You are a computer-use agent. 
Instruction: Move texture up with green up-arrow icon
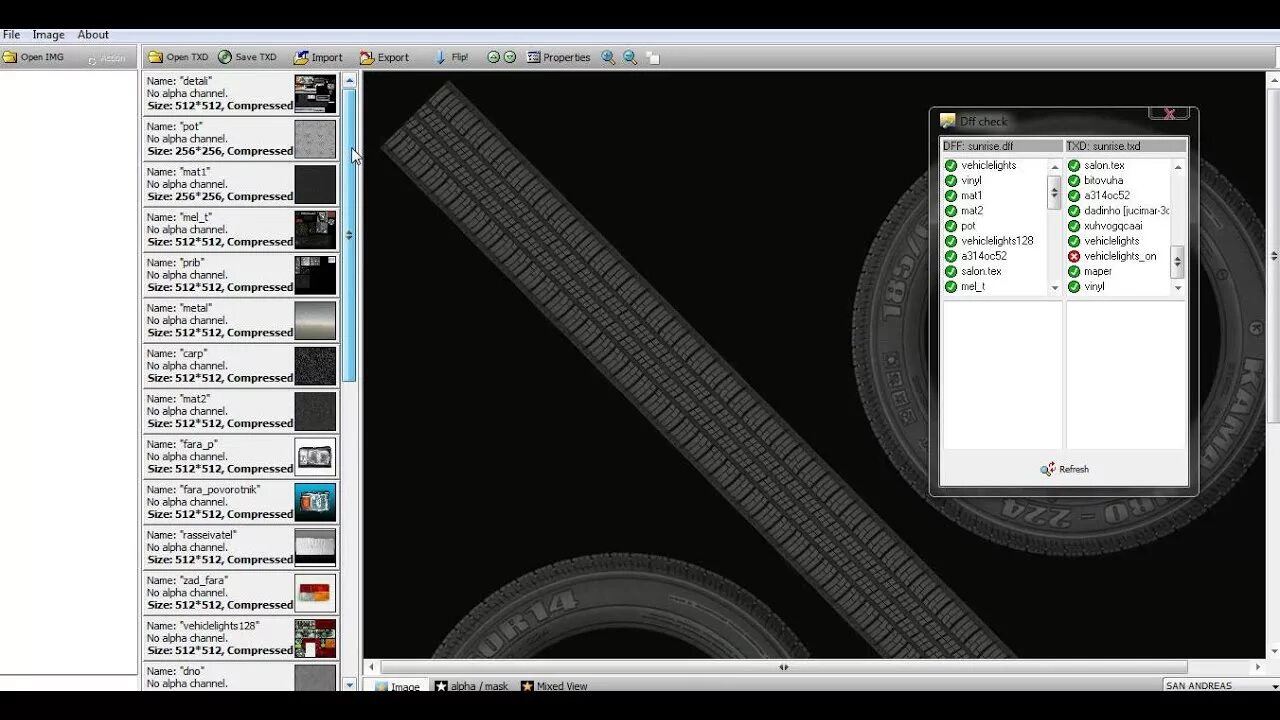493,58
